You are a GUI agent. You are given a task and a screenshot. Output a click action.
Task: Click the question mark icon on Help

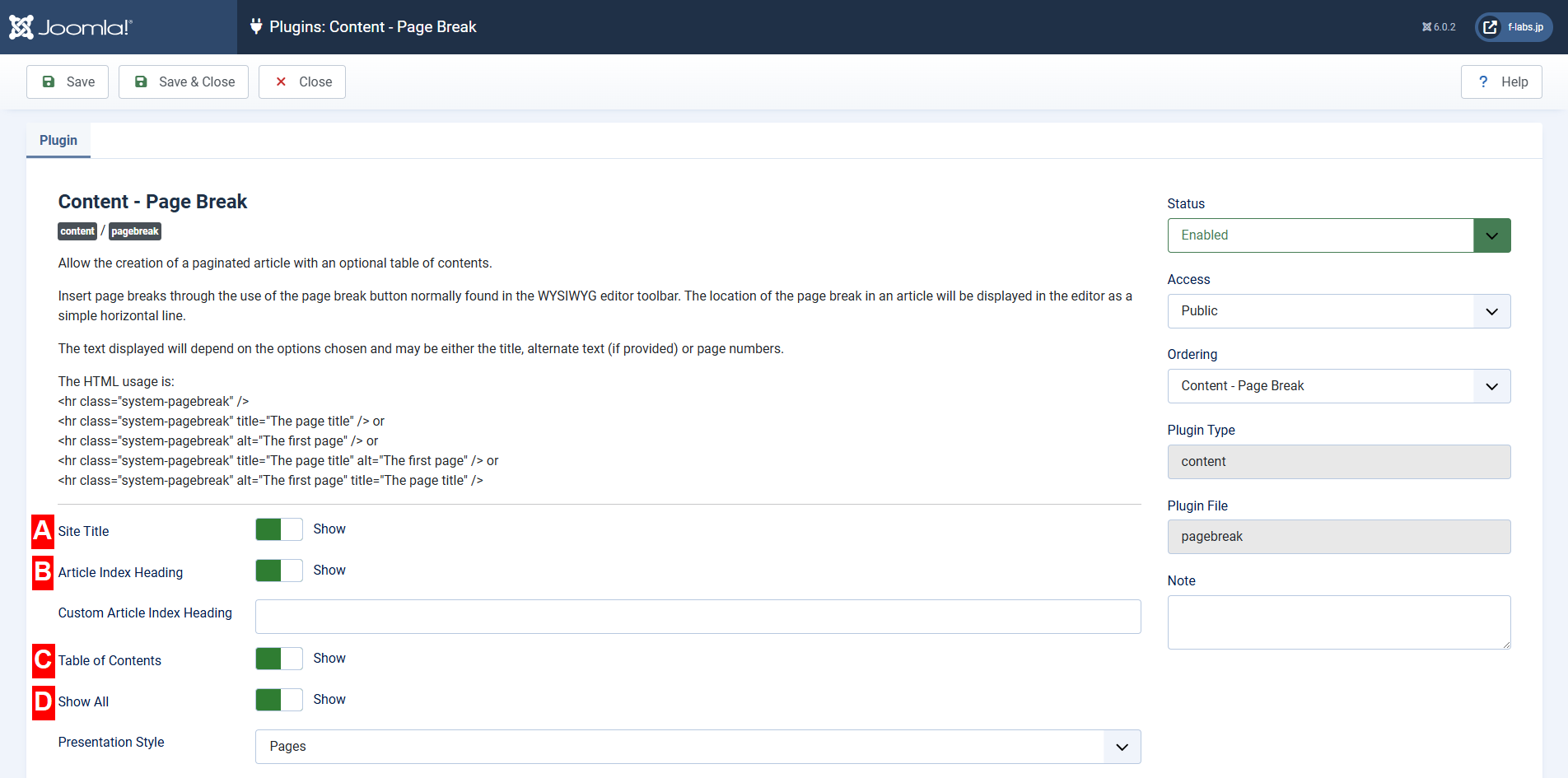(1482, 82)
